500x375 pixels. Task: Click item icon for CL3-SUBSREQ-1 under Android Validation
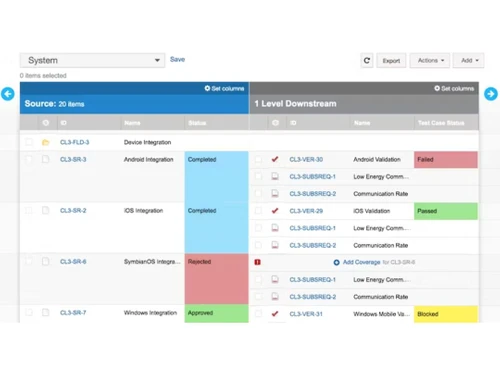pyautogui.click(x=275, y=176)
